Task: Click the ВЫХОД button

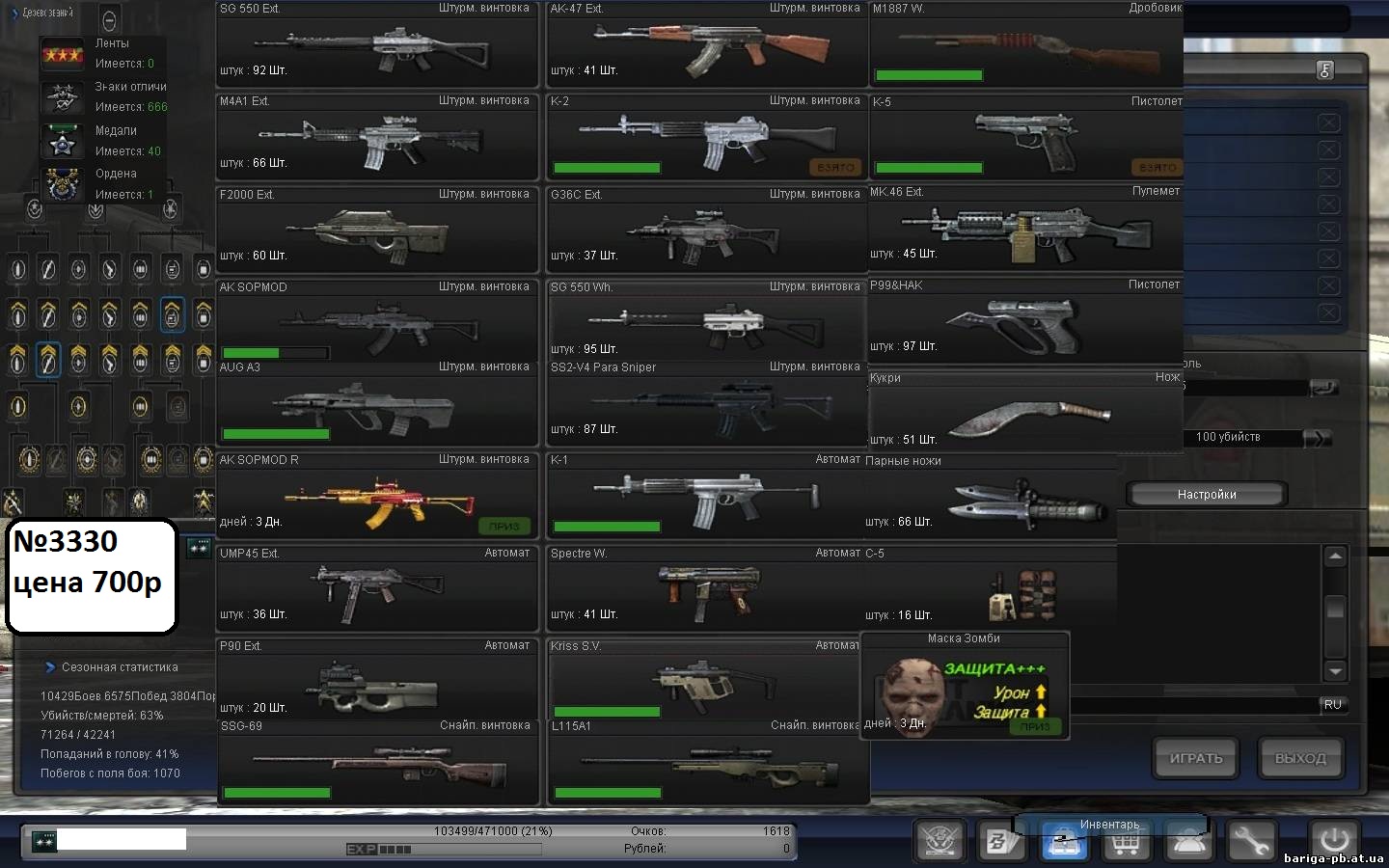Action: (x=1300, y=758)
